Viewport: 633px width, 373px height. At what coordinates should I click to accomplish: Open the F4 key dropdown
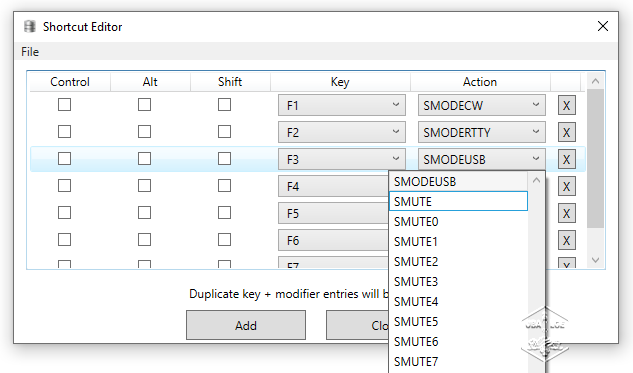(333, 186)
